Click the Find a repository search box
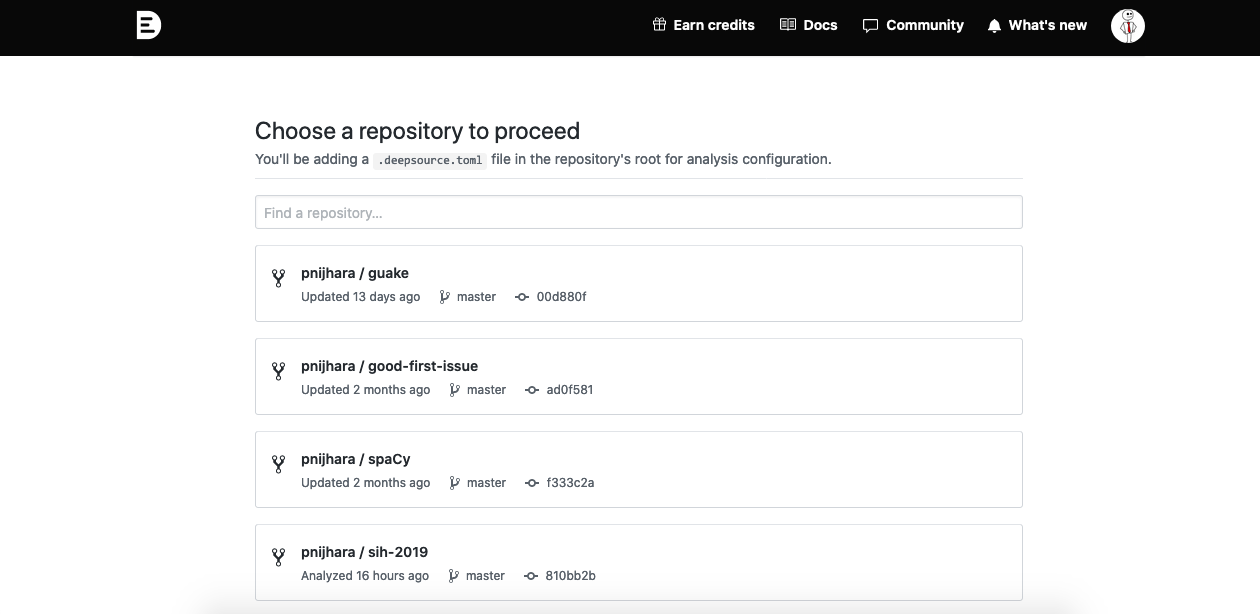 639,212
